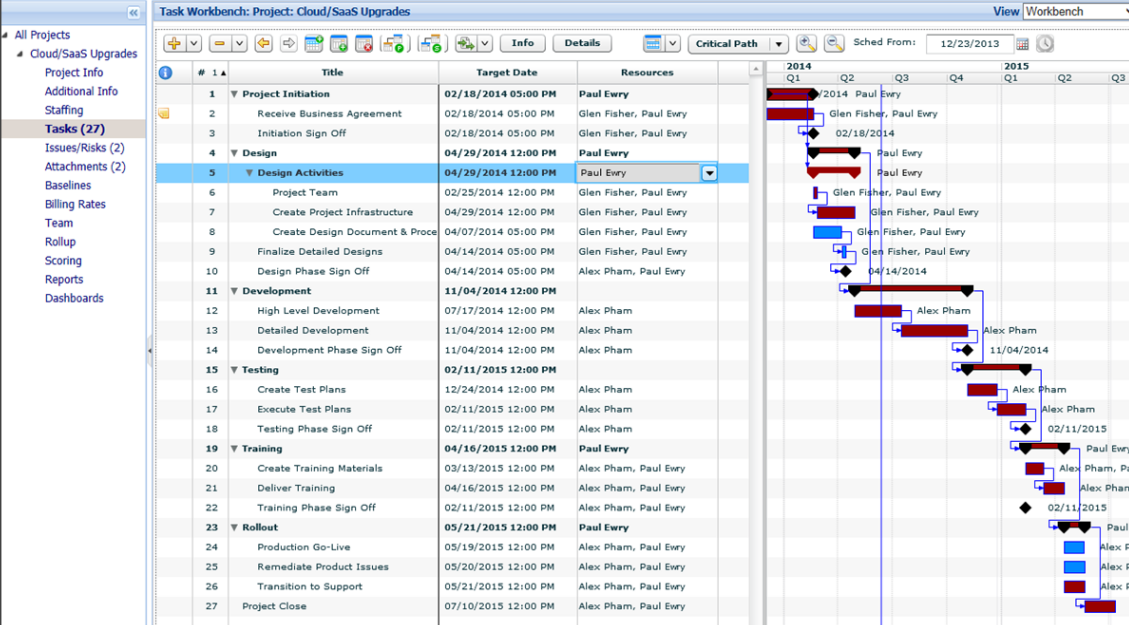The width and height of the screenshot is (1129, 625).
Task: Open Additional Info in sidebar
Action: [81, 91]
